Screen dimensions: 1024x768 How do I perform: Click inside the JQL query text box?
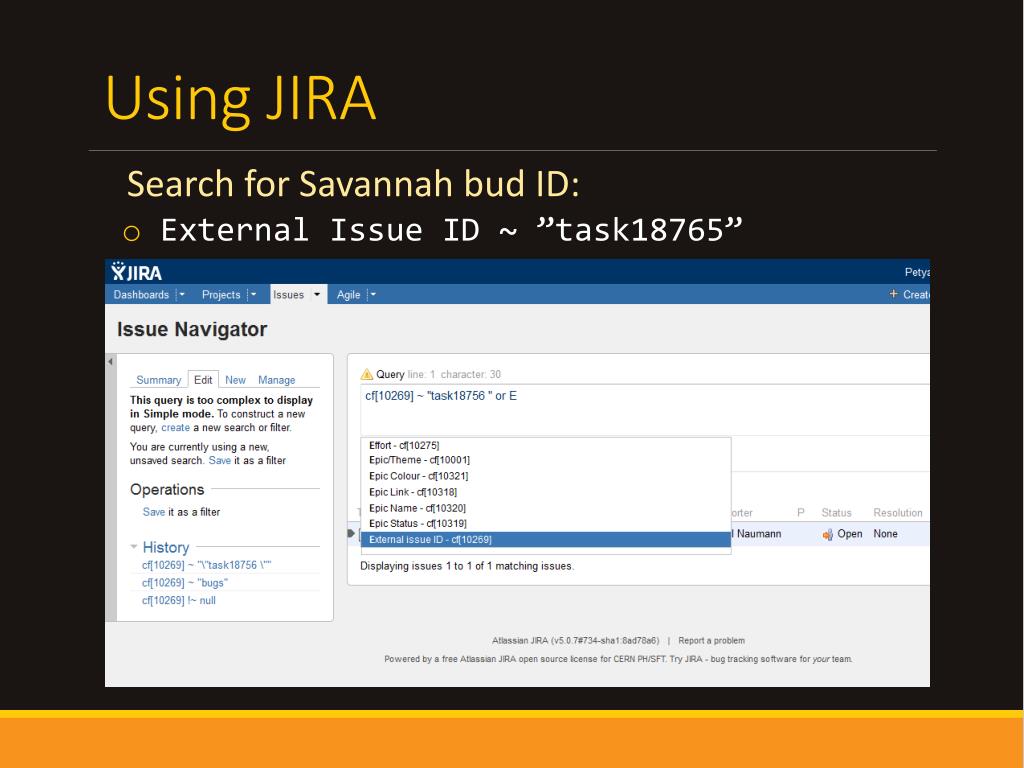click(644, 409)
